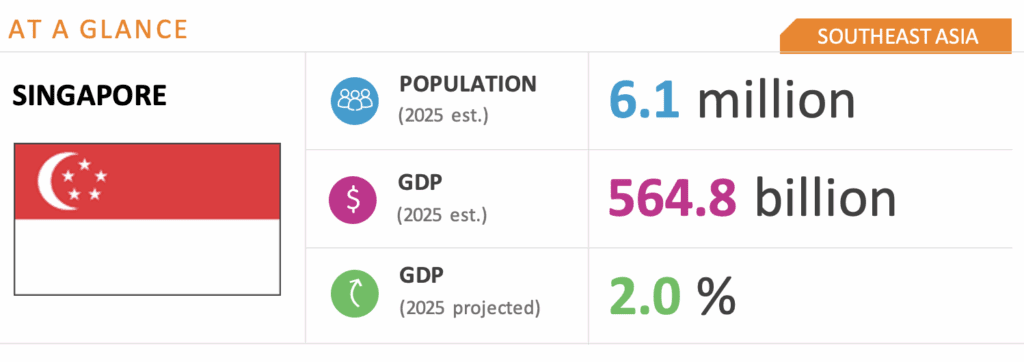This screenshot has width=1024, height=362.
Task: Click the magenta dollar sign GDP icon
Action: pyautogui.click(x=353, y=200)
